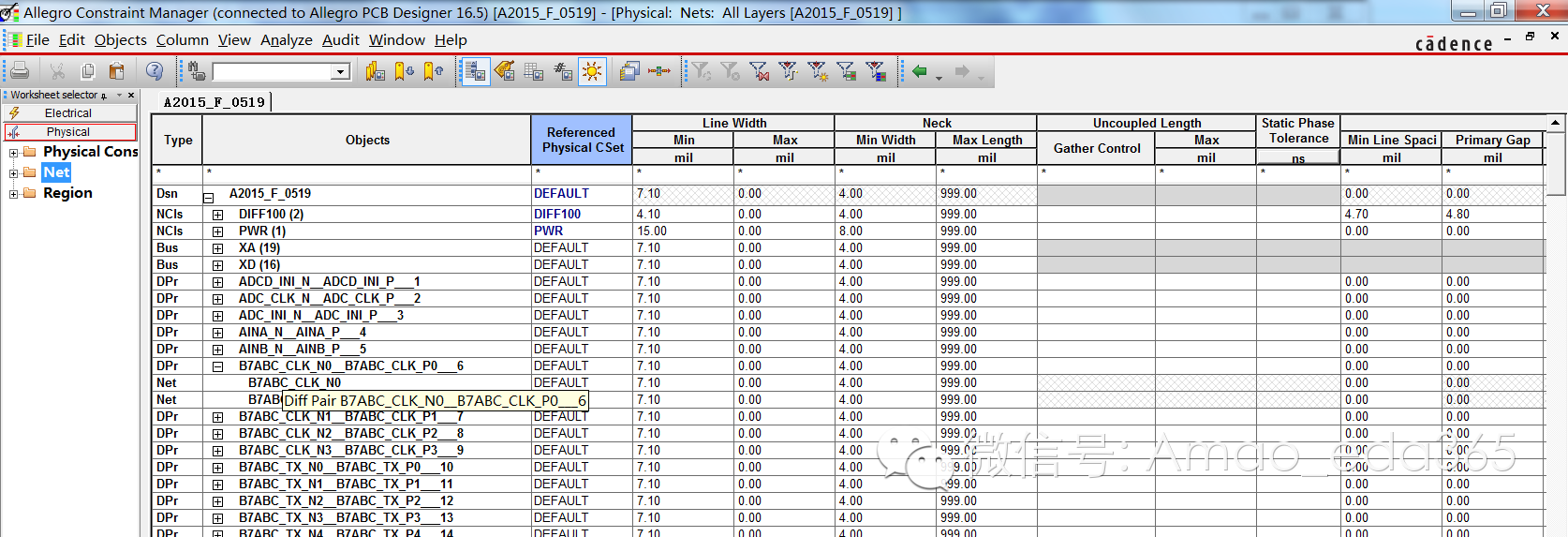The height and width of the screenshot is (537, 1568).
Task: Open the Help question mark icon
Action: point(155,71)
